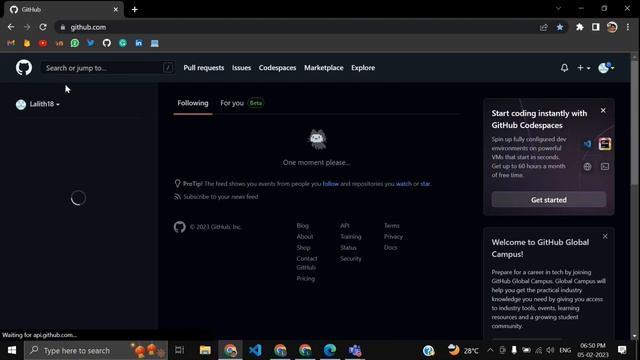Open the GitHub bookmark in bookmarks bar
The width and height of the screenshot is (640, 360).
[x=107, y=43]
